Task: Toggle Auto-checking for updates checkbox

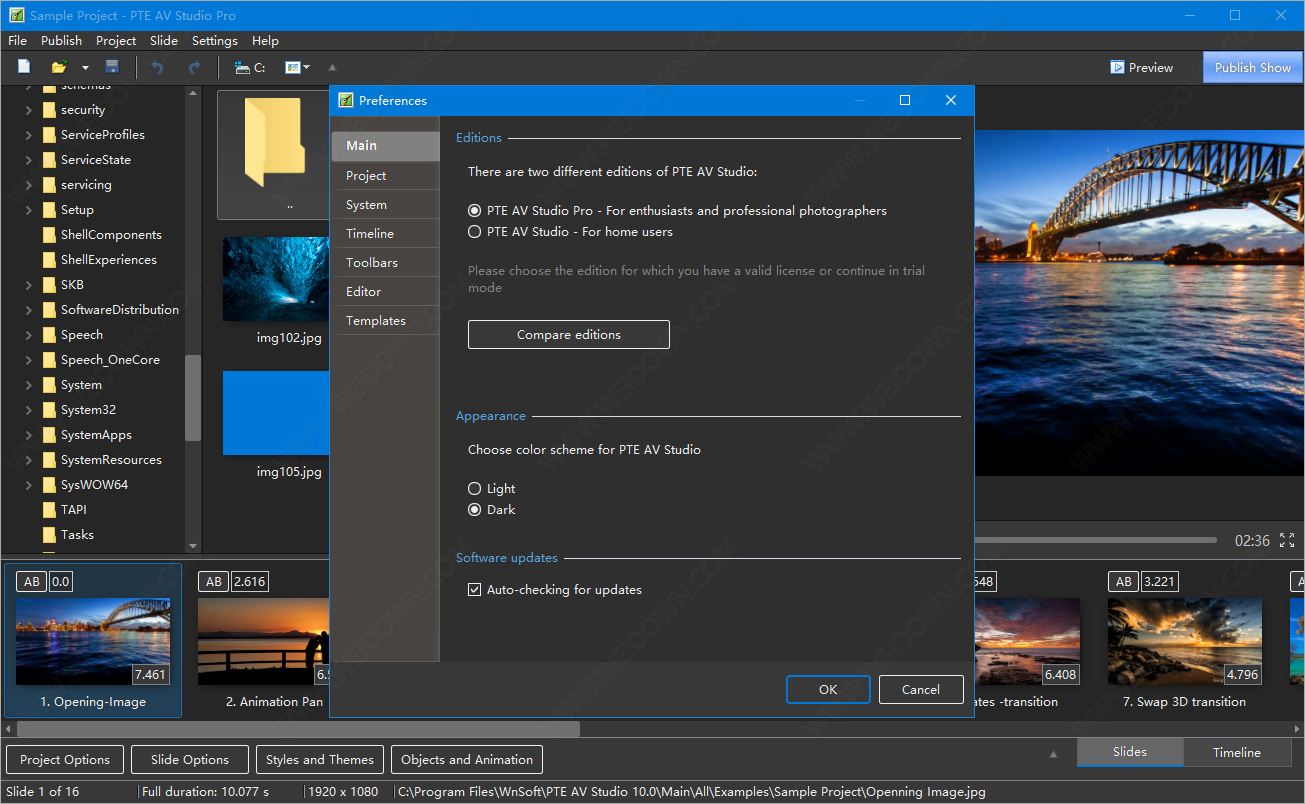Action: point(475,590)
